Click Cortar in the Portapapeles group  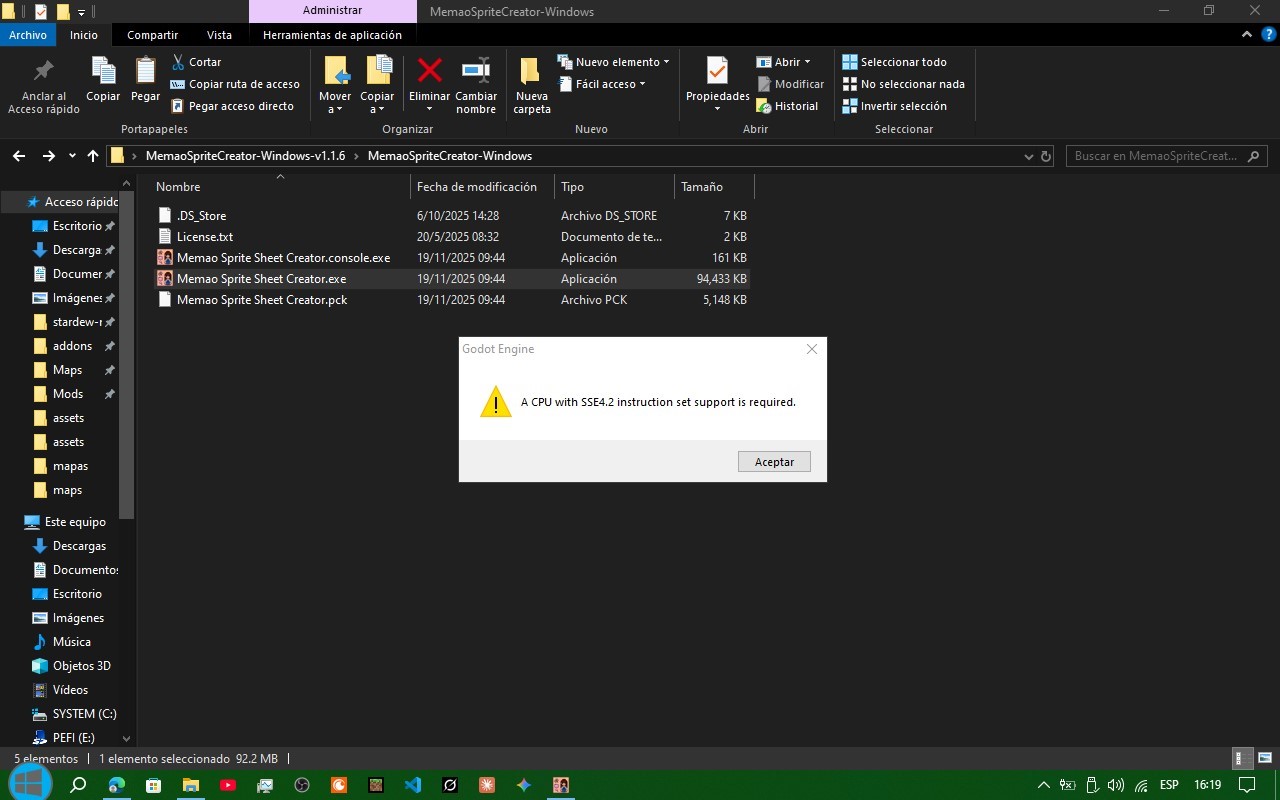point(196,62)
